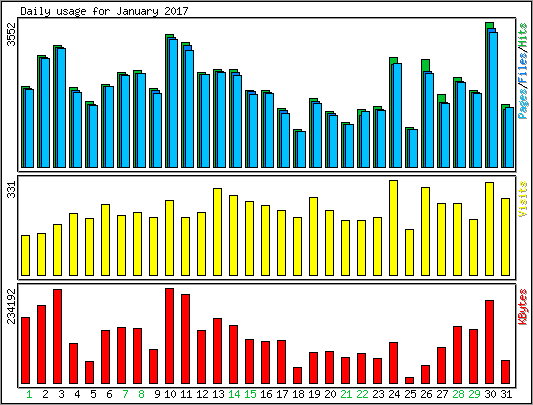Viewport: 533px width, 405px height.
Task: Click the 331 visits scale value
Action: click(12, 190)
